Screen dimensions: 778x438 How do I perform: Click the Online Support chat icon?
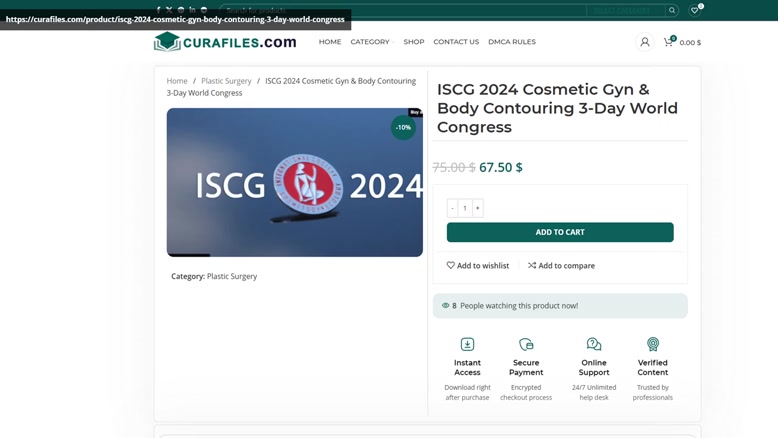point(594,344)
